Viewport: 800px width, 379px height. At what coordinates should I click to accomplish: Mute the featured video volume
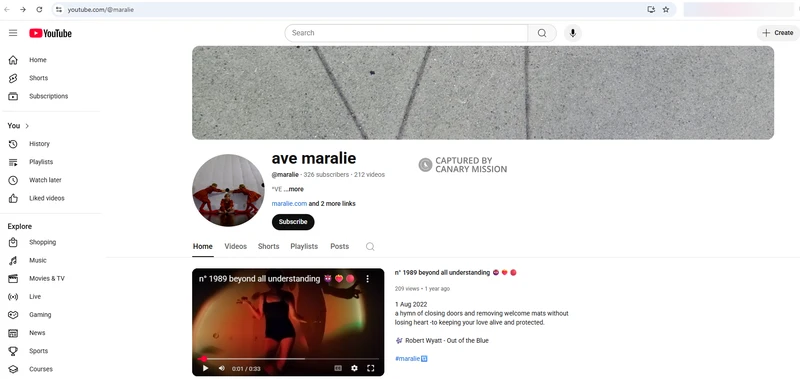[222, 368]
